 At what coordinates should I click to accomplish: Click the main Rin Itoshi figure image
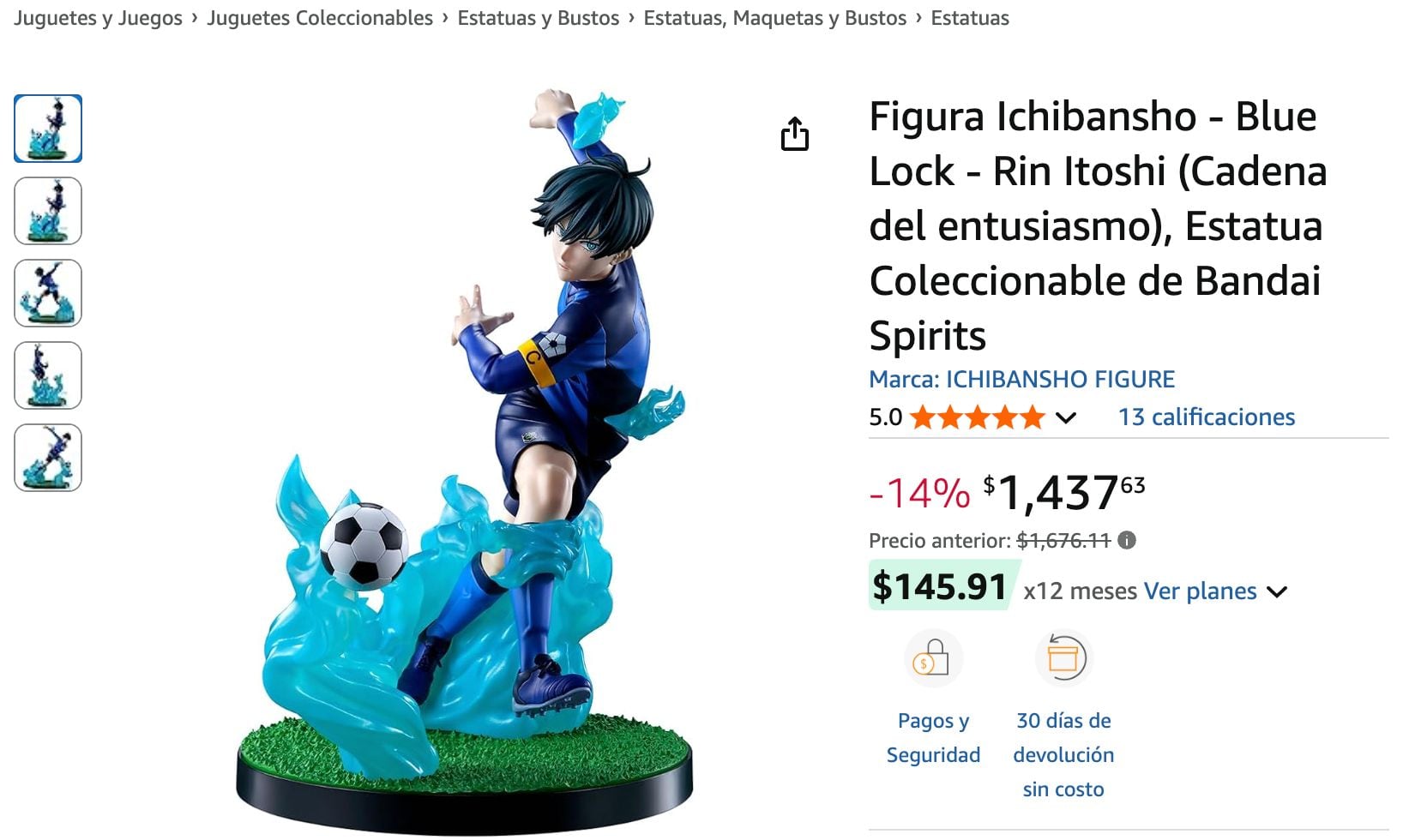coord(480,463)
